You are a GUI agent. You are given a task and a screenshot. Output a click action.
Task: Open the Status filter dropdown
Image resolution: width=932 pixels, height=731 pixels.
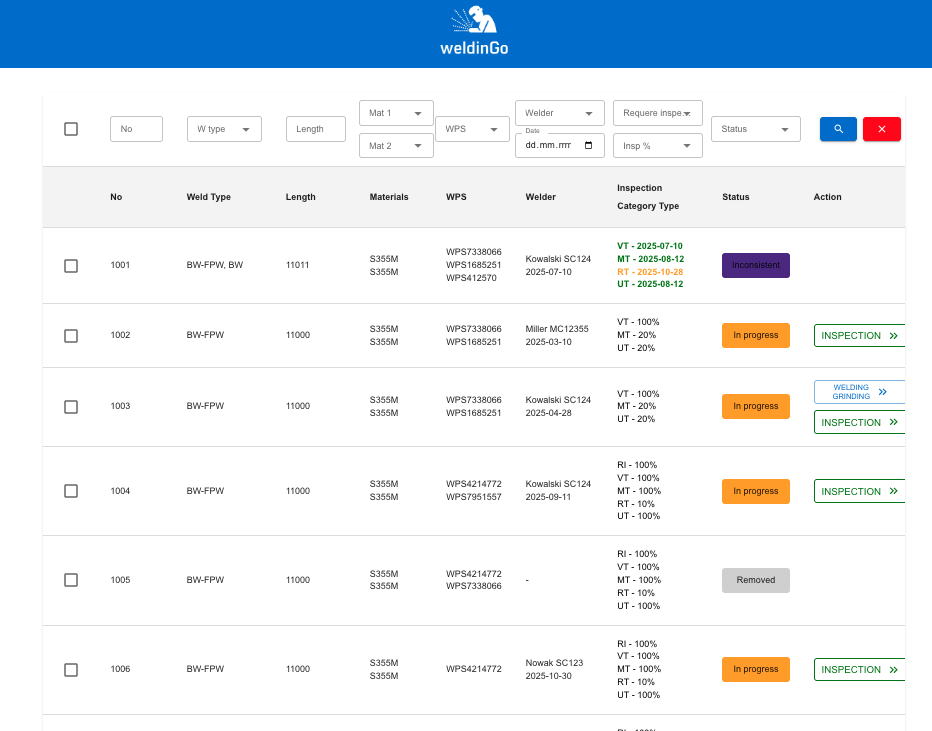[x=755, y=129]
